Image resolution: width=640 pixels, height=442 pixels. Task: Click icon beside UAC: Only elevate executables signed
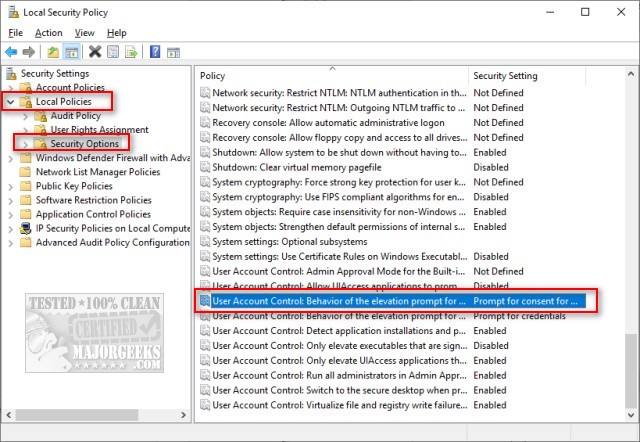(x=205, y=346)
